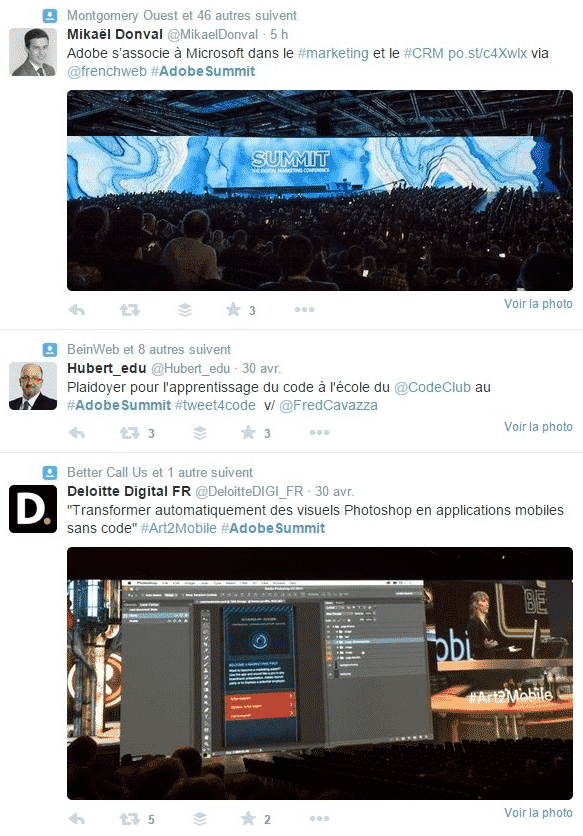This screenshot has height=836, width=583.
Task: Open the @frenchweb mention
Action: 107,71
